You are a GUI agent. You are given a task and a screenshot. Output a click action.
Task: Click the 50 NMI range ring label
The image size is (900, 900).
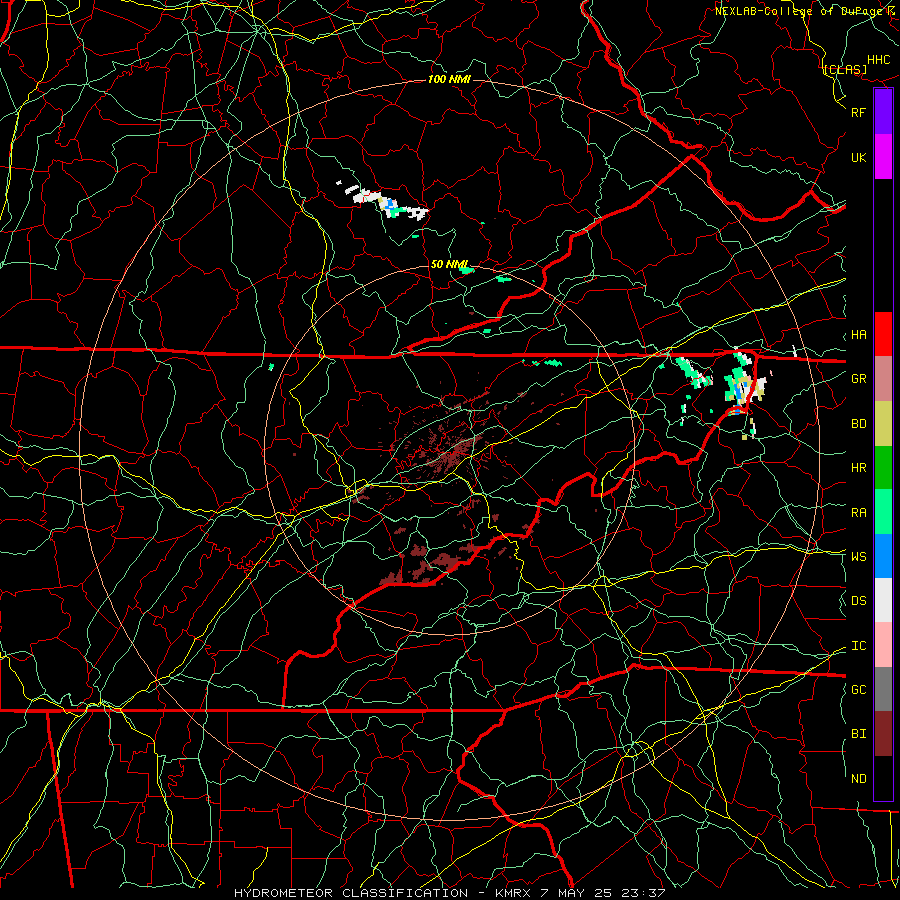pyautogui.click(x=449, y=265)
